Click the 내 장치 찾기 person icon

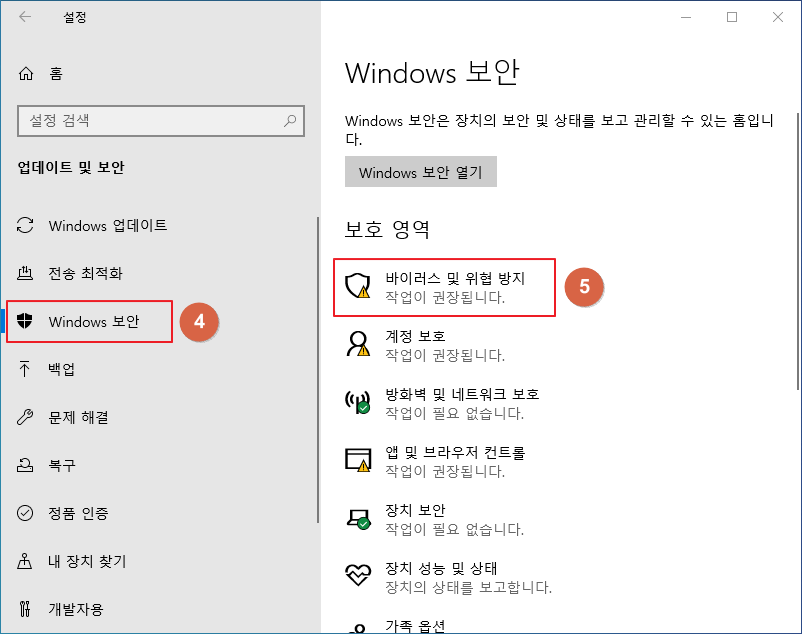coord(25,561)
